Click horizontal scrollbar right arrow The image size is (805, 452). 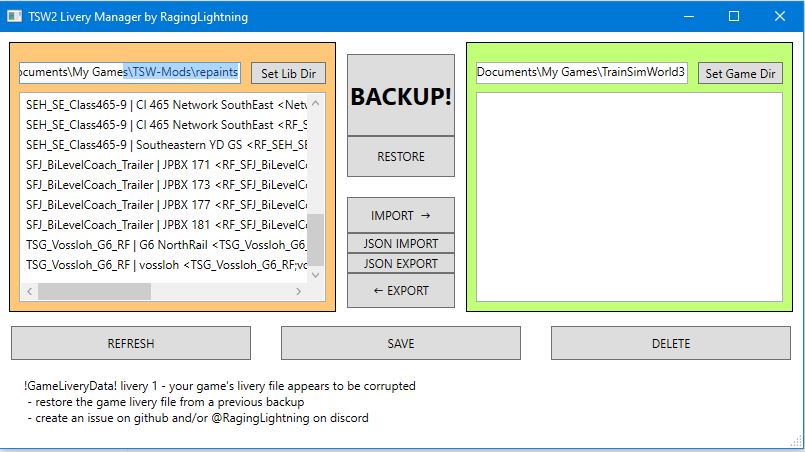pos(298,291)
